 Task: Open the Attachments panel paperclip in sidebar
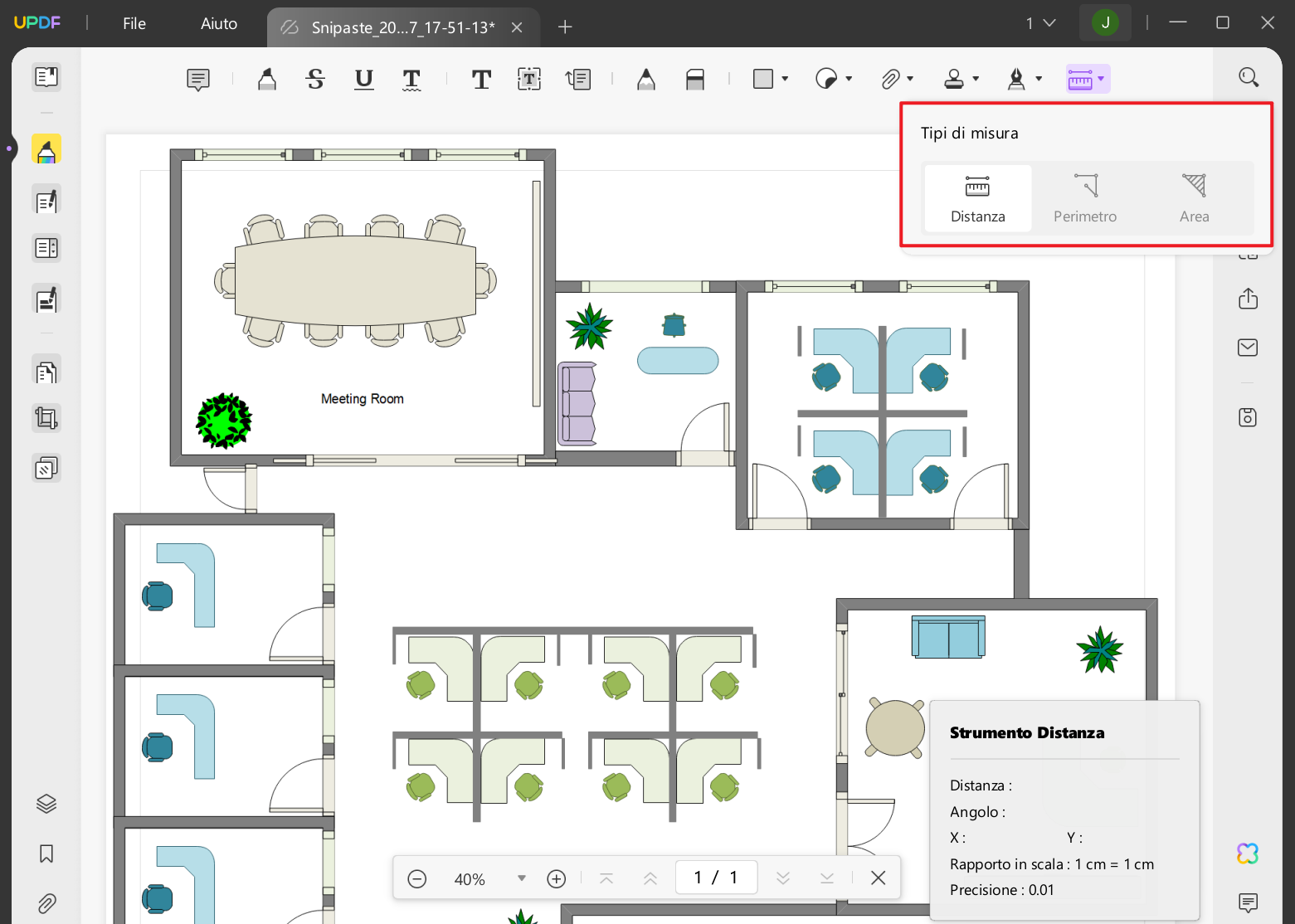[46, 903]
